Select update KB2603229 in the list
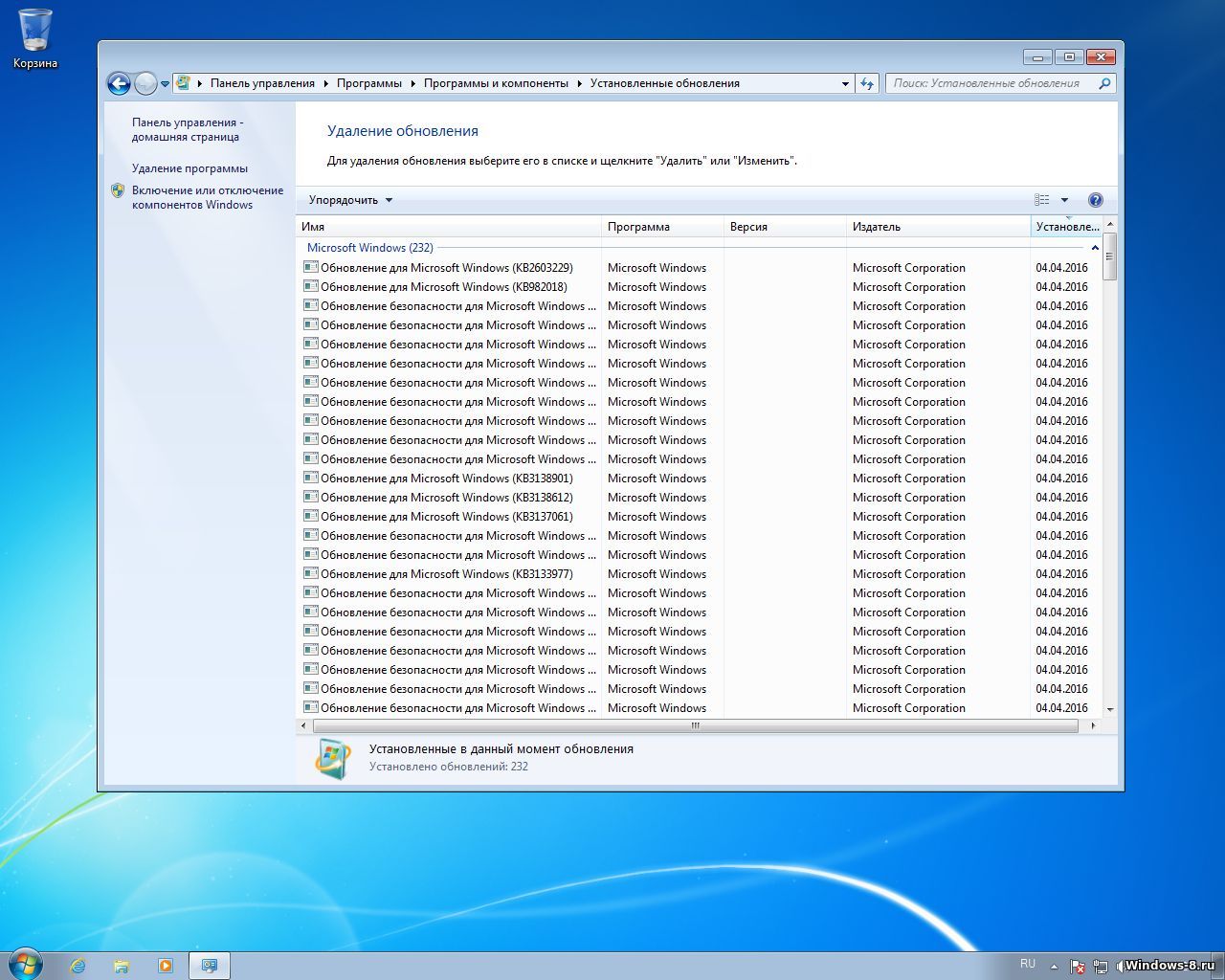 699,268
